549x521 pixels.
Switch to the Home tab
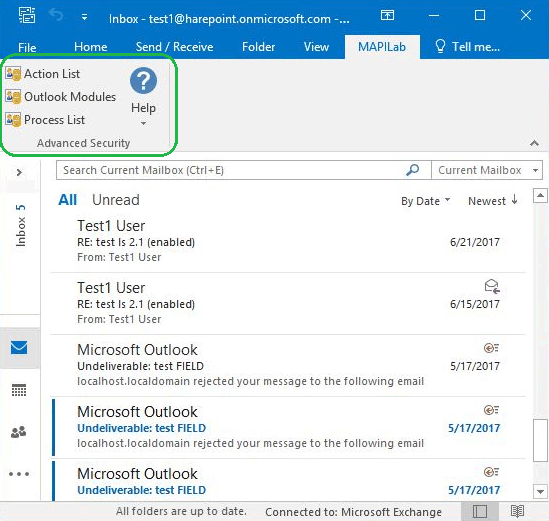(91, 47)
